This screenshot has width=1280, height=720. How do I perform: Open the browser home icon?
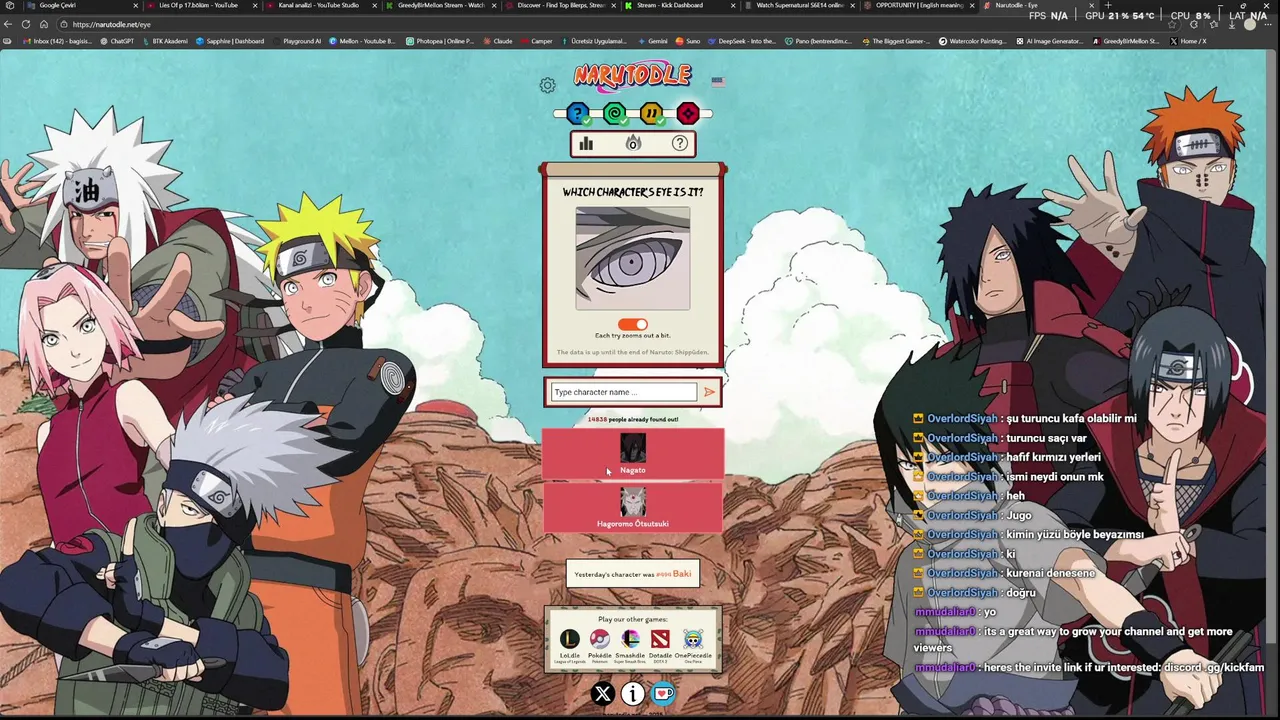(x=43, y=24)
